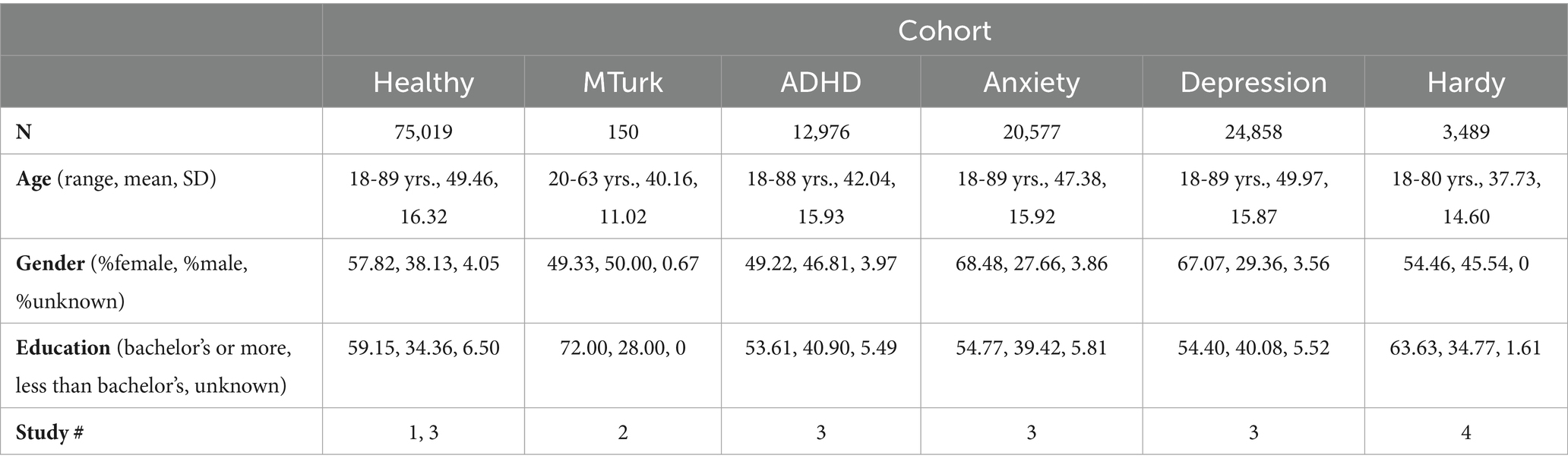
Task: Select the Healthy column header
Action: point(423,82)
